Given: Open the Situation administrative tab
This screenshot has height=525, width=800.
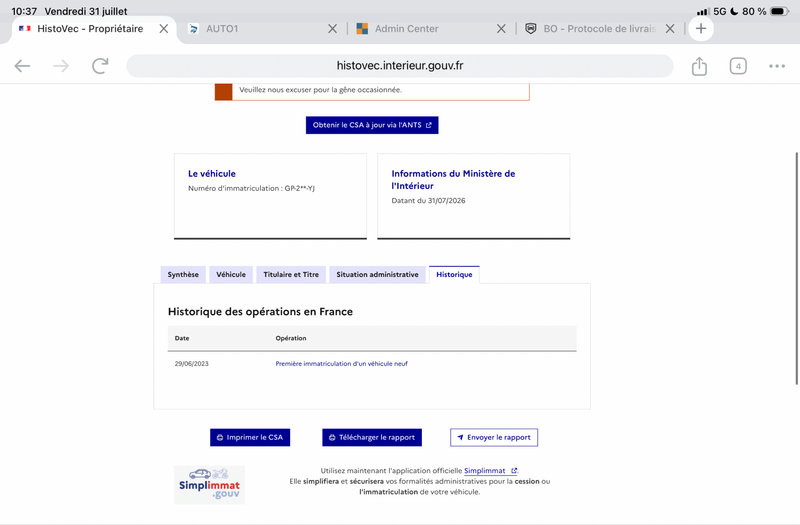Looking at the screenshot, I should [377, 274].
